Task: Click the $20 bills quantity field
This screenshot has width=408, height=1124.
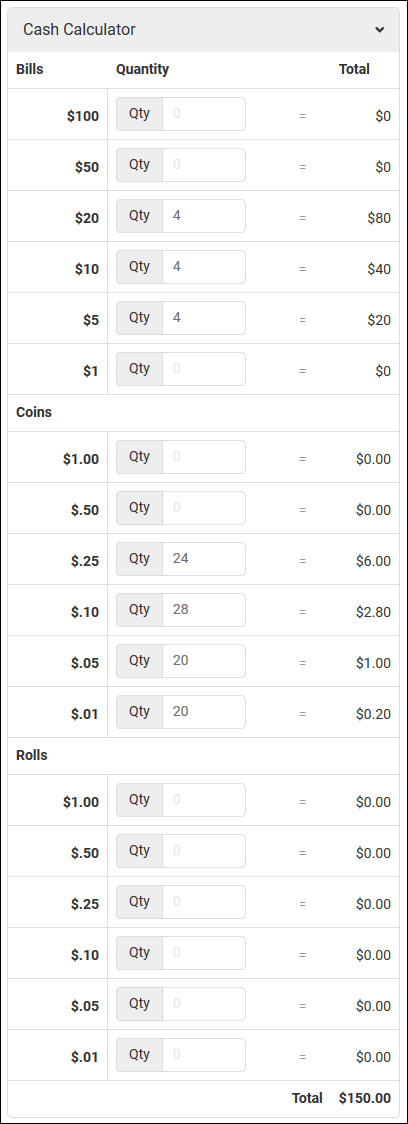Action: [x=204, y=216]
